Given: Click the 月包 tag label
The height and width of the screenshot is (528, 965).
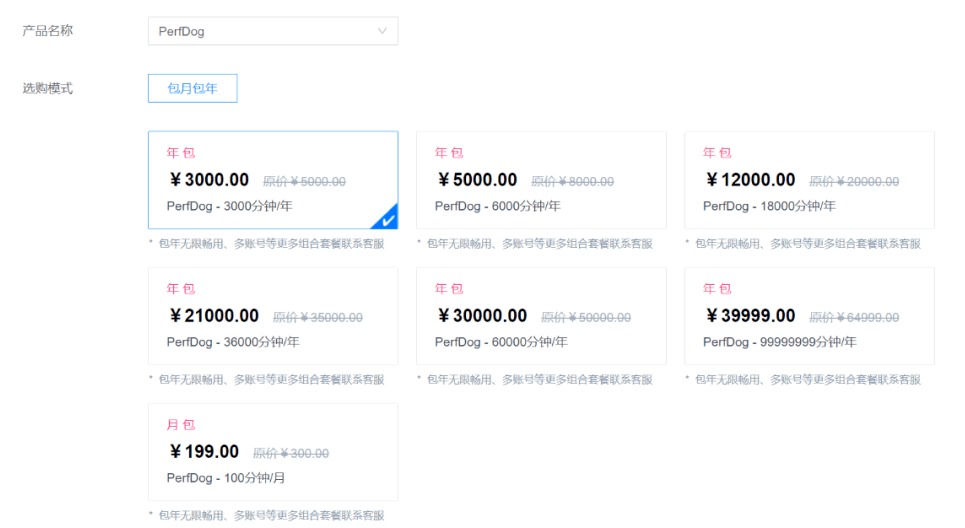Looking at the screenshot, I should [x=181, y=425].
